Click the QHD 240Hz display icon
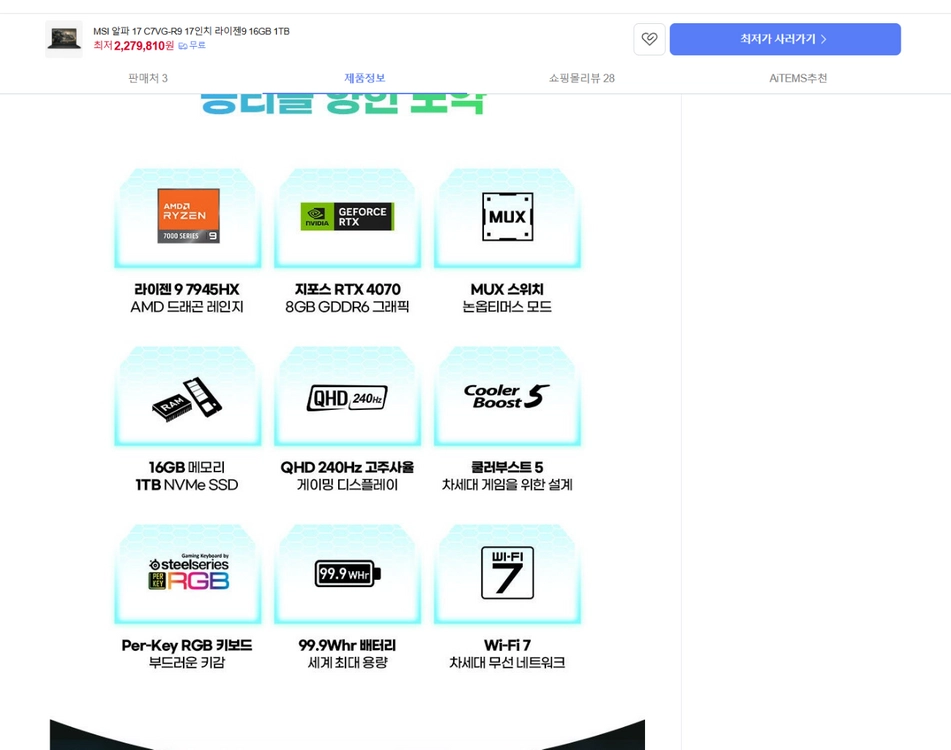 [x=347, y=398]
